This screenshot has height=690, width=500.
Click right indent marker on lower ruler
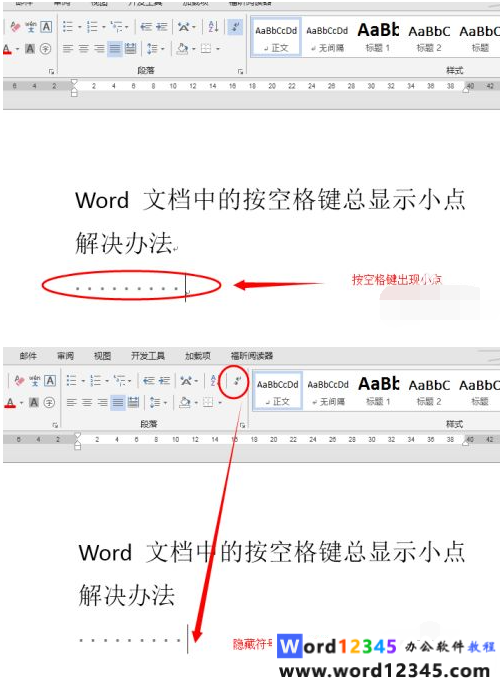[x=465, y=443]
